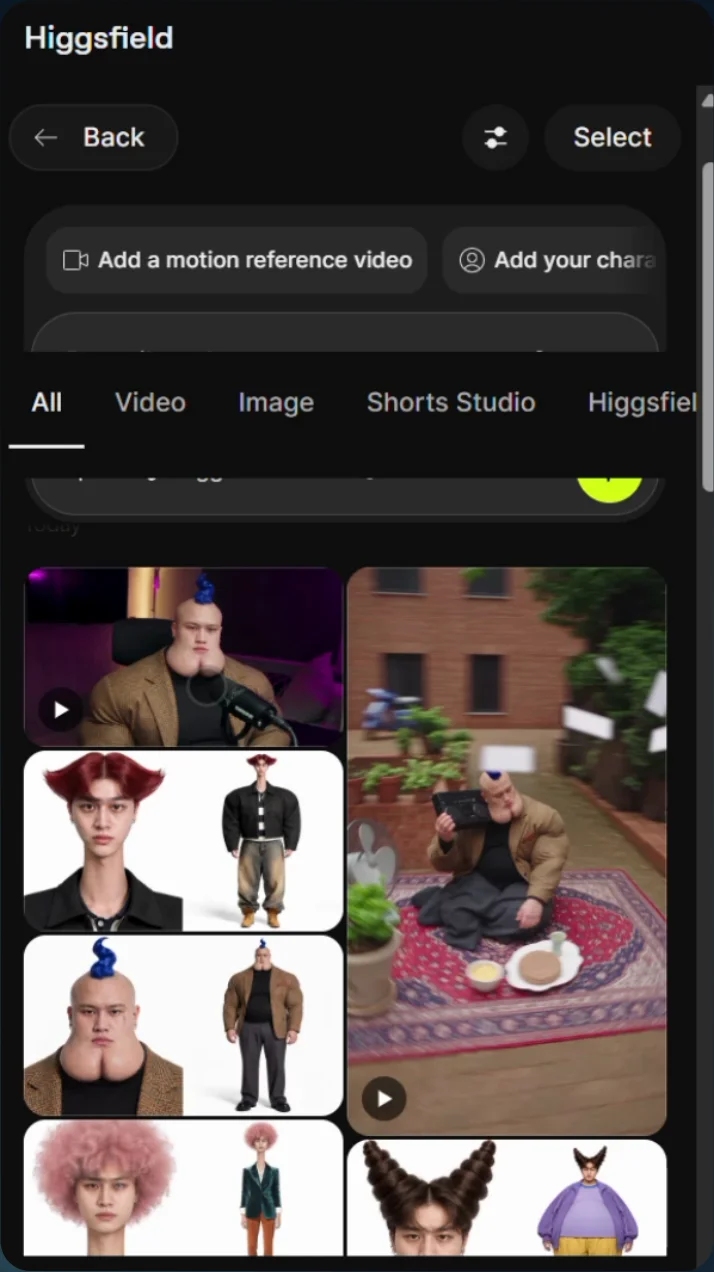Open the horn-braids purple sweater thumbnail
The image size is (714, 1272).
point(507,1197)
